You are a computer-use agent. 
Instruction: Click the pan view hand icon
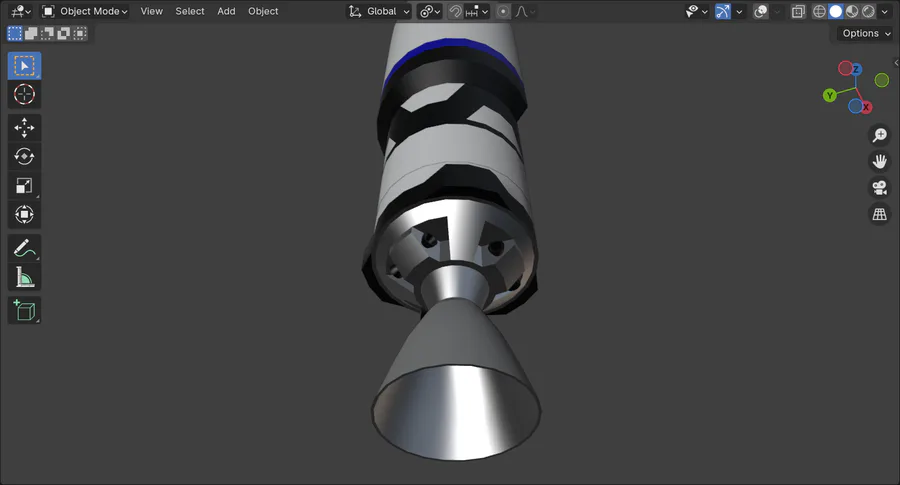pyautogui.click(x=879, y=161)
